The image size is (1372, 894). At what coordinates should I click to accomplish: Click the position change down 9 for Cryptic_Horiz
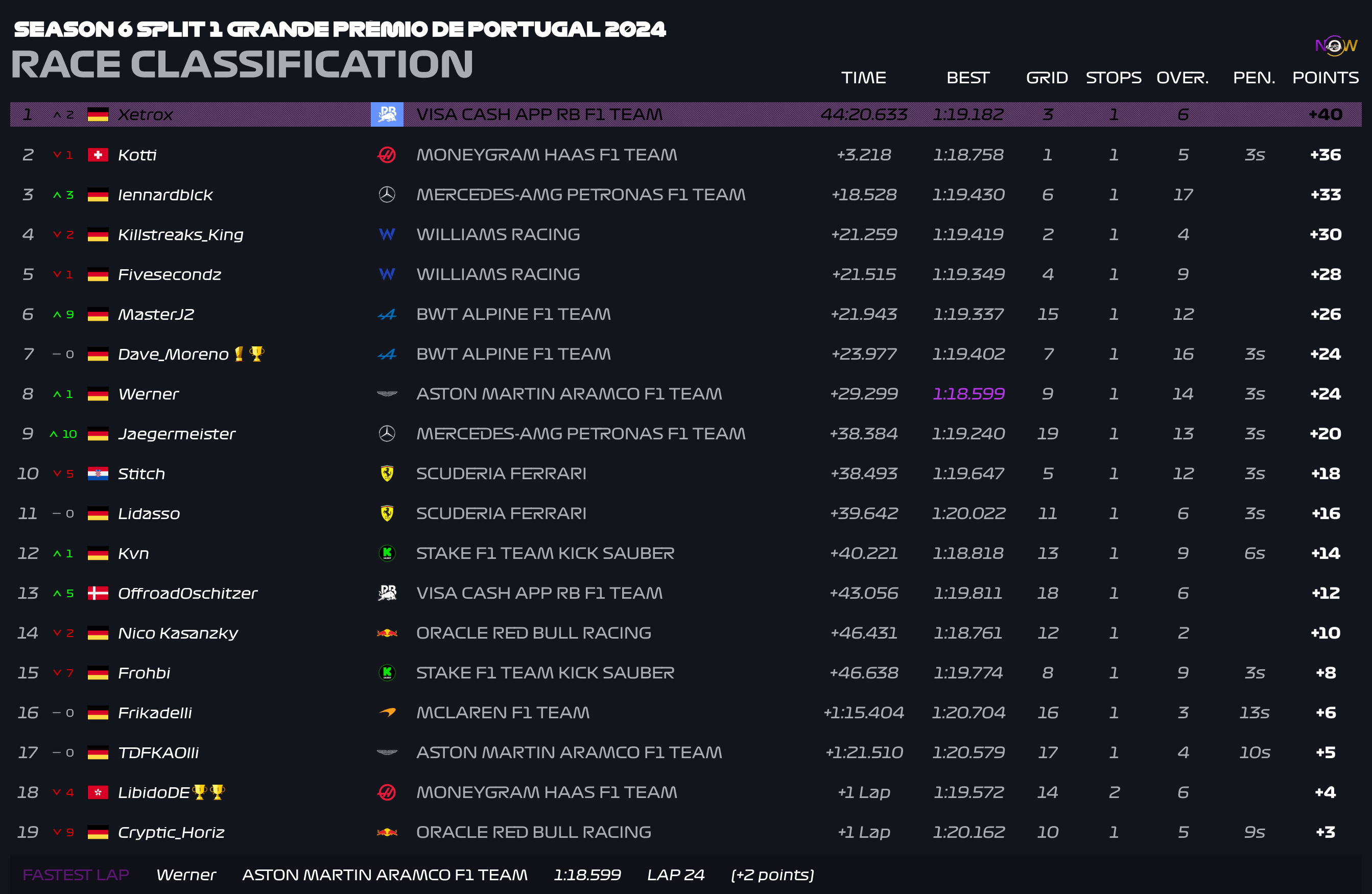tap(63, 832)
